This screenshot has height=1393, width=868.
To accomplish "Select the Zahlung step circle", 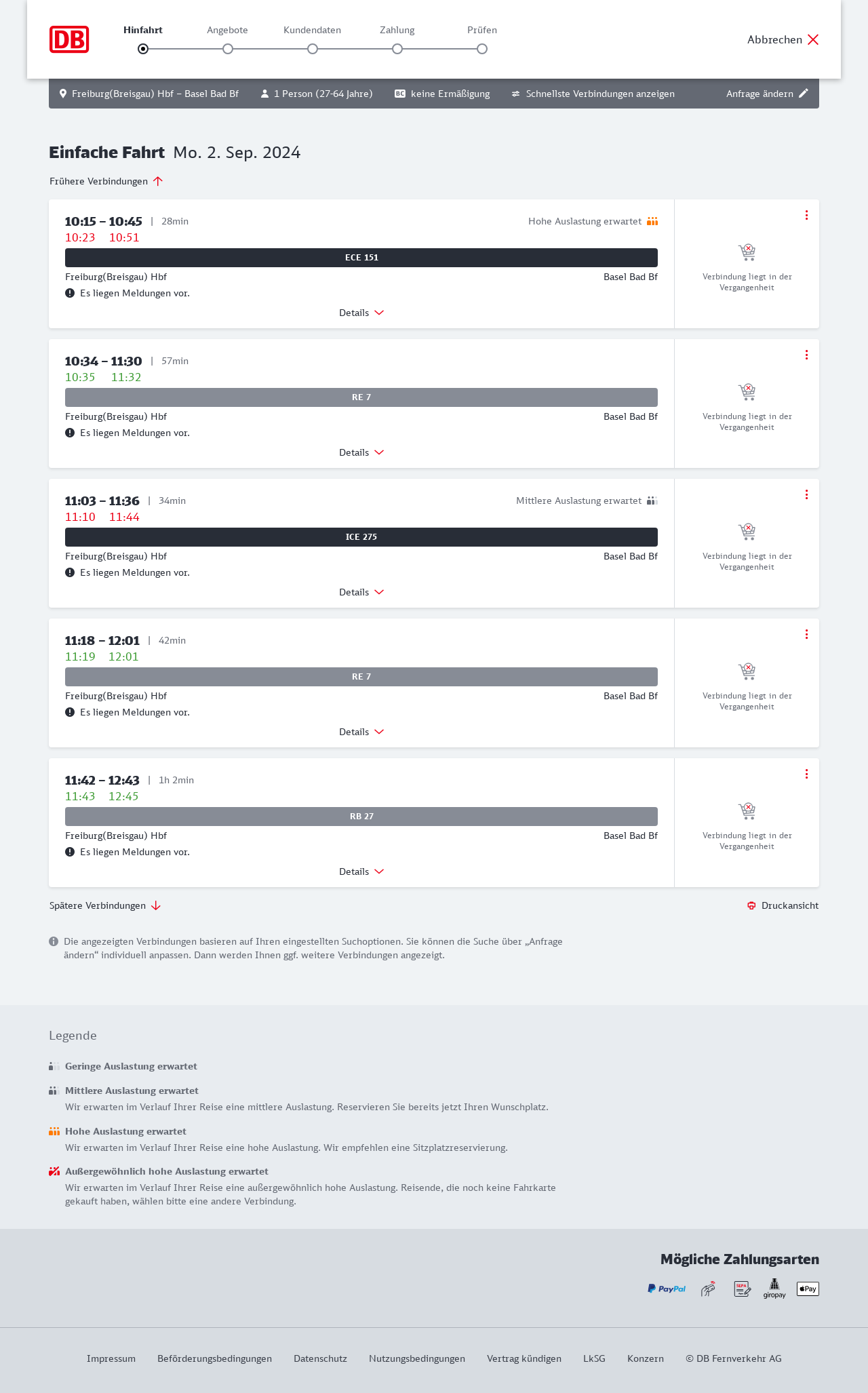I will tap(397, 49).
